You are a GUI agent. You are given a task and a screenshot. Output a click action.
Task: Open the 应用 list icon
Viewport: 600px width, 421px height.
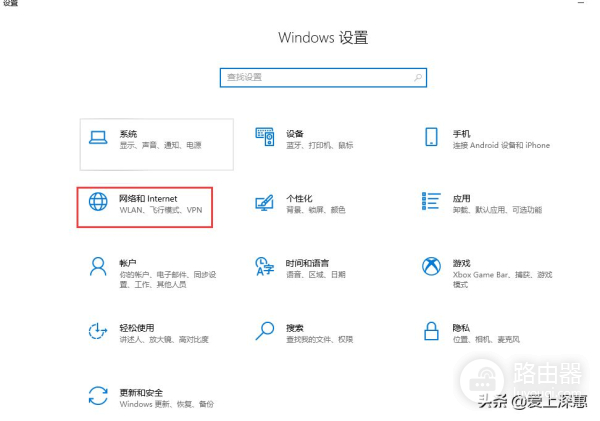431,201
